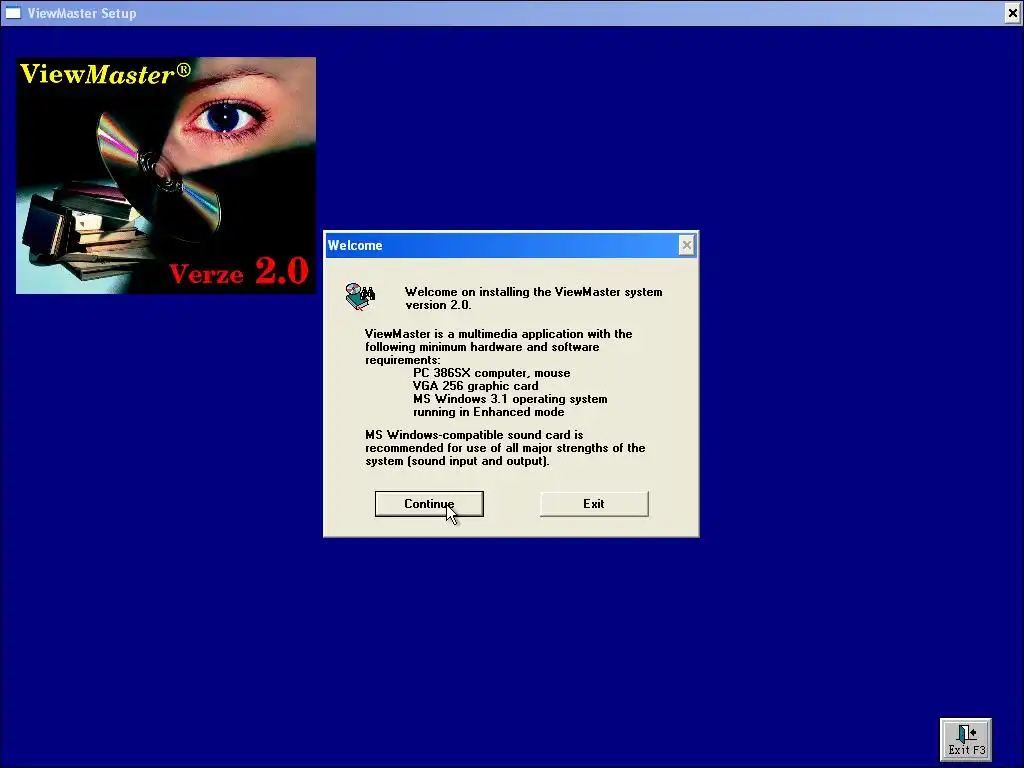This screenshot has width=1024, height=768.
Task: Click the CD and binoculars setup icon
Action: [x=360, y=296]
